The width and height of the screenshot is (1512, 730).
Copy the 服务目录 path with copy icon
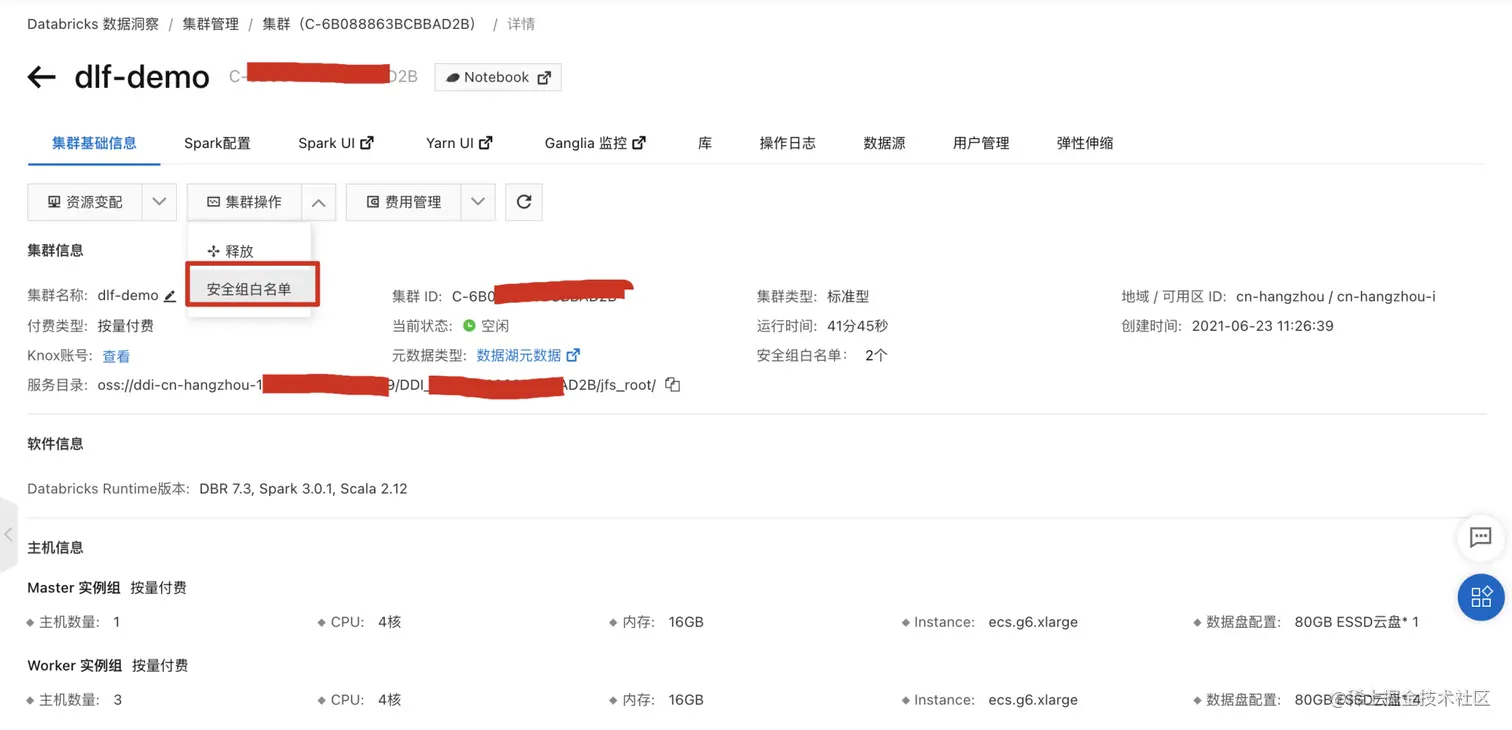[x=673, y=385]
